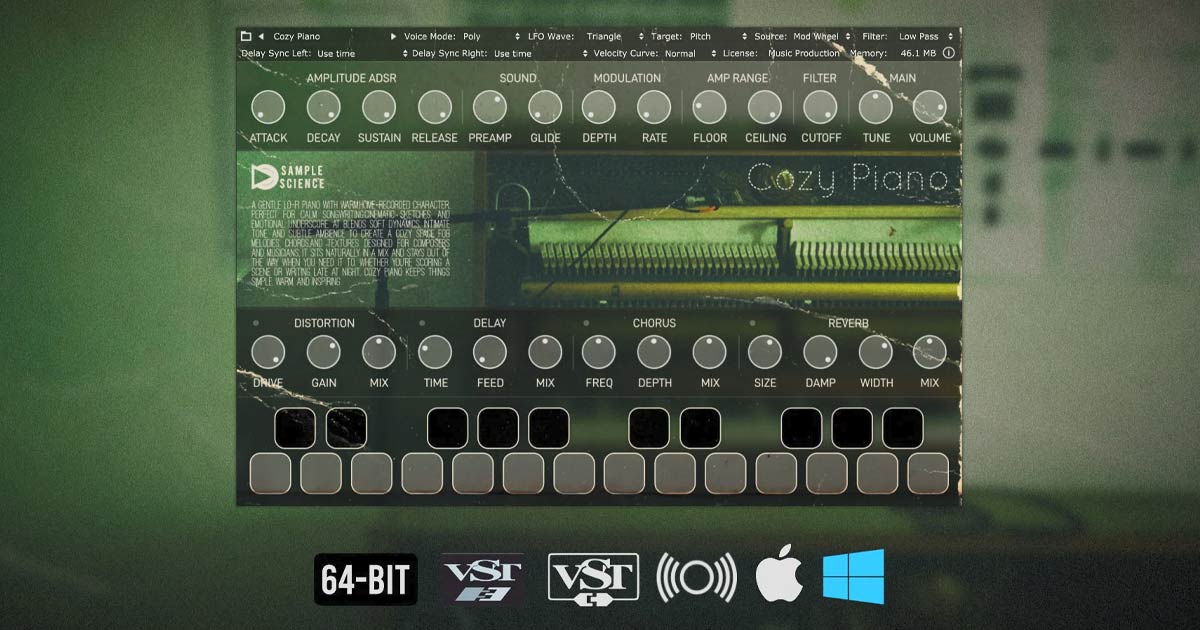The height and width of the screenshot is (630, 1200).
Task: Toggle the Distortion section LED
Action: (256, 322)
